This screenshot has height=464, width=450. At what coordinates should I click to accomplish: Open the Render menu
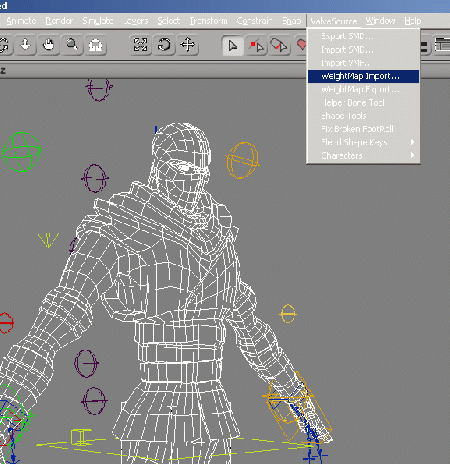coord(59,21)
